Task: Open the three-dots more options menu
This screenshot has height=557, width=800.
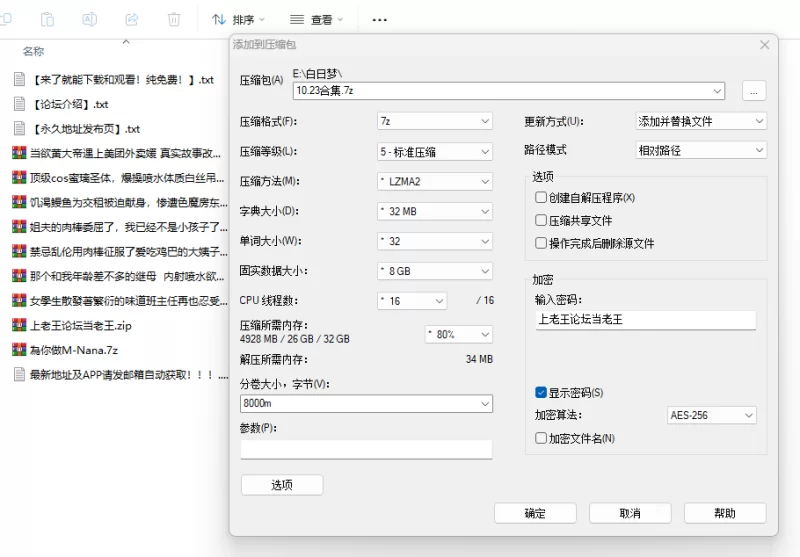Action: point(379,19)
